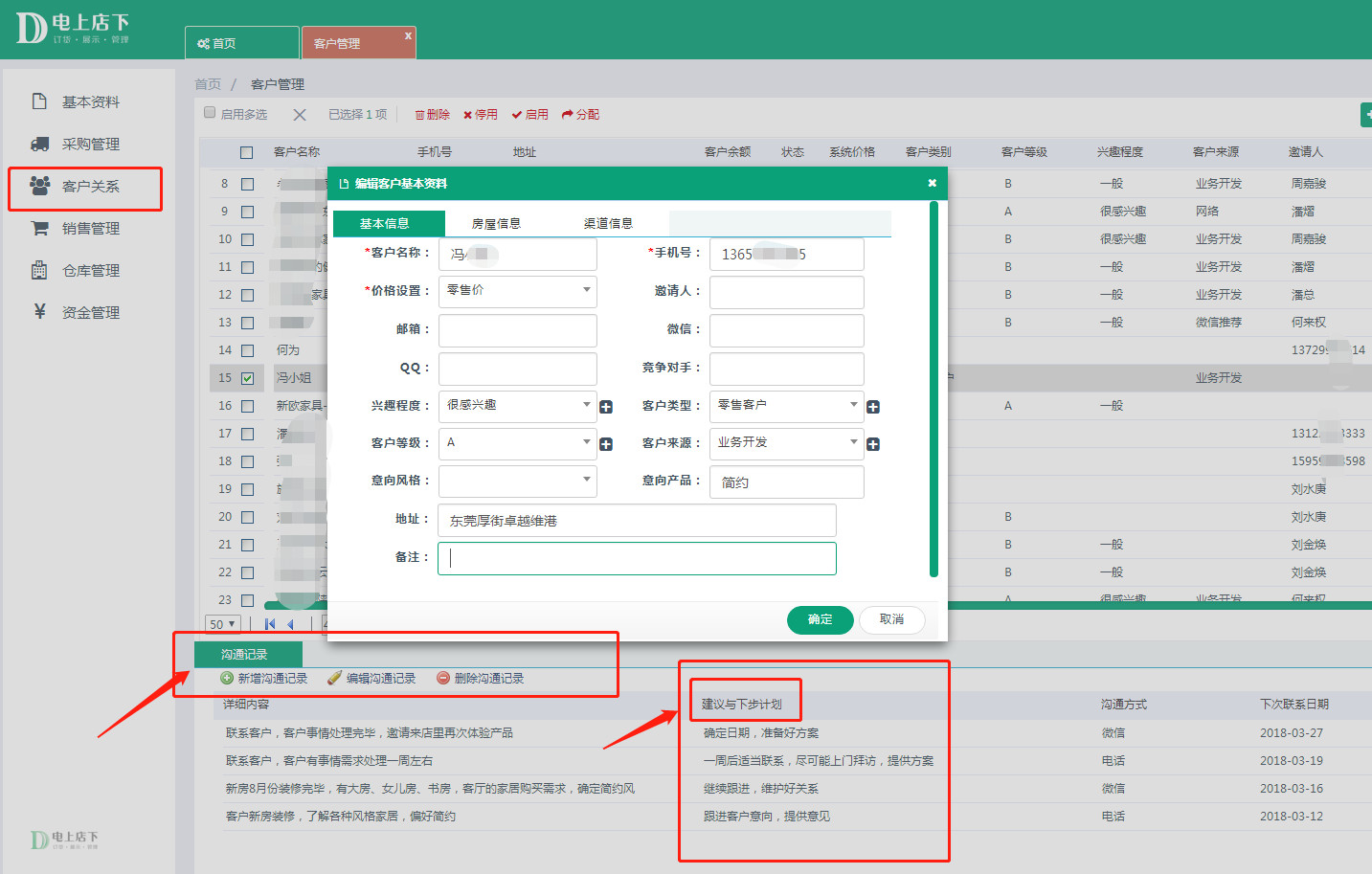Expand the 价格设置 dropdown showing 零售价
The height and width of the screenshot is (874, 1372).
(518, 290)
